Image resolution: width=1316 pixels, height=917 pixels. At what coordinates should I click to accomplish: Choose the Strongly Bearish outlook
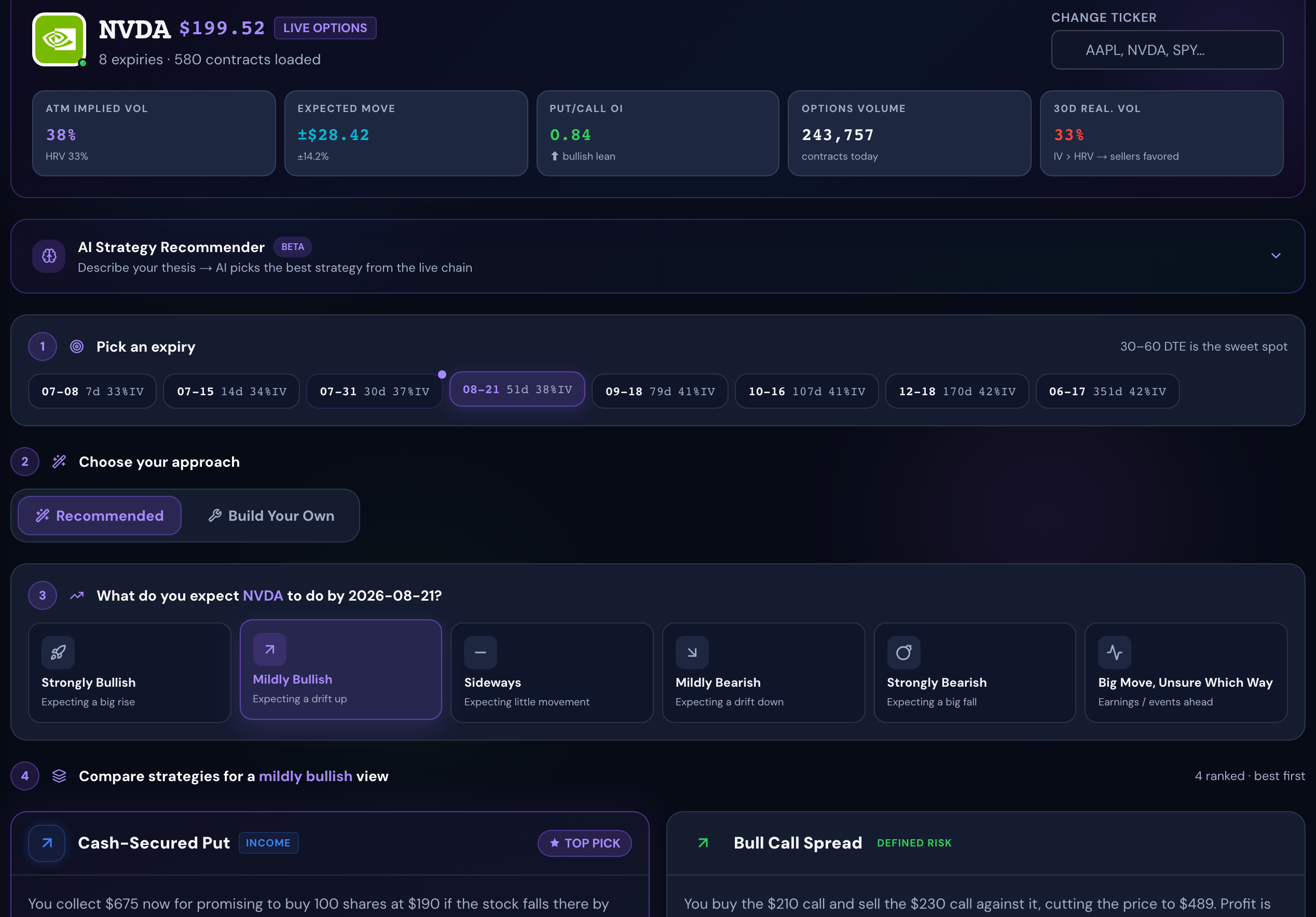coord(975,672)
